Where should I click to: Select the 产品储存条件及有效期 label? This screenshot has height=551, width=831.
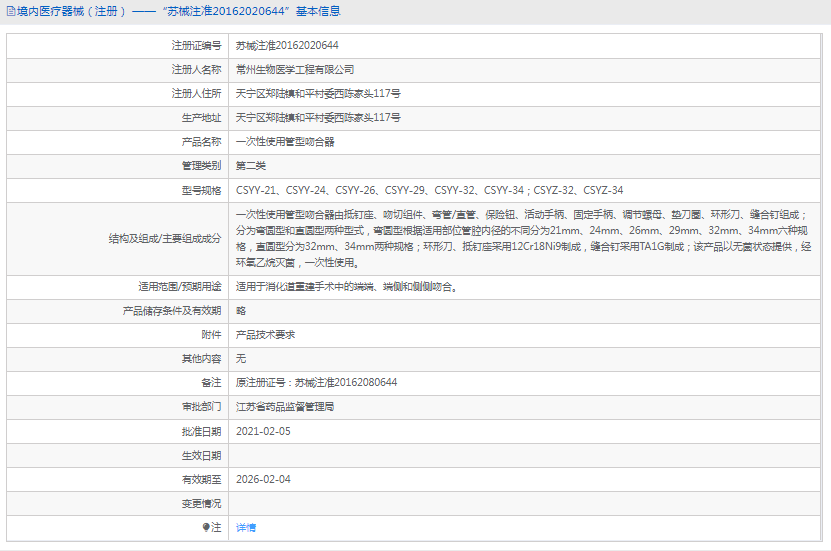(x=172, y=310)
